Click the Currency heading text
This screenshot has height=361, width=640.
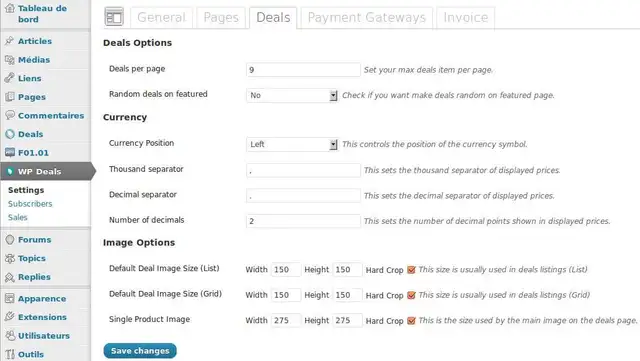[125, 117]
